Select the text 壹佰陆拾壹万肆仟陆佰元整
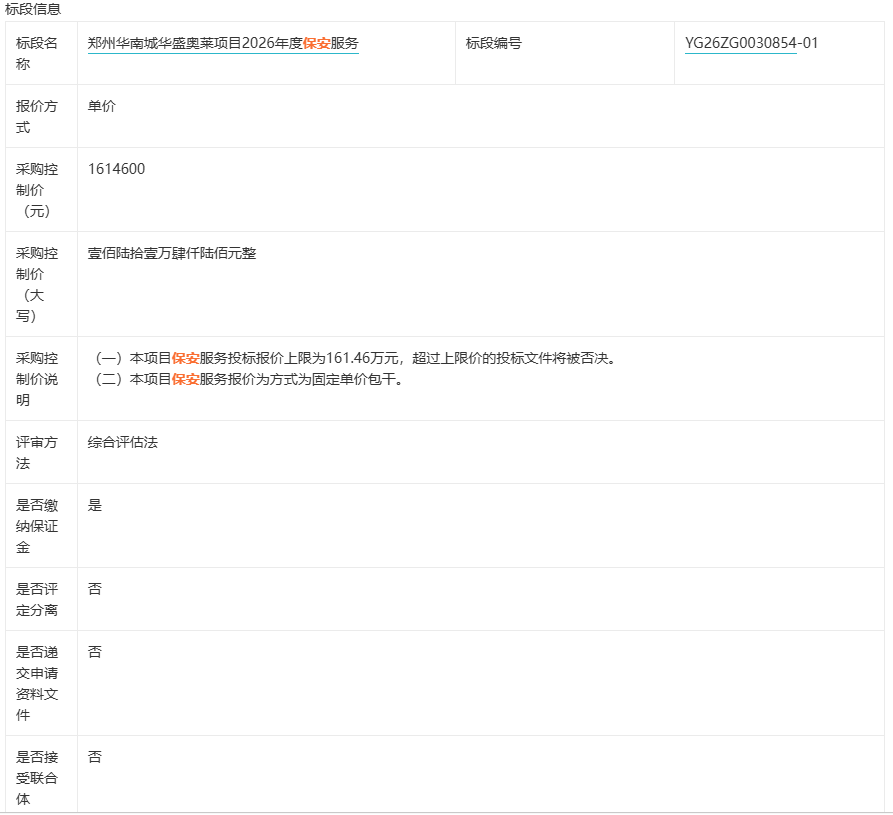893x815 pixels. tap(172, 253)
